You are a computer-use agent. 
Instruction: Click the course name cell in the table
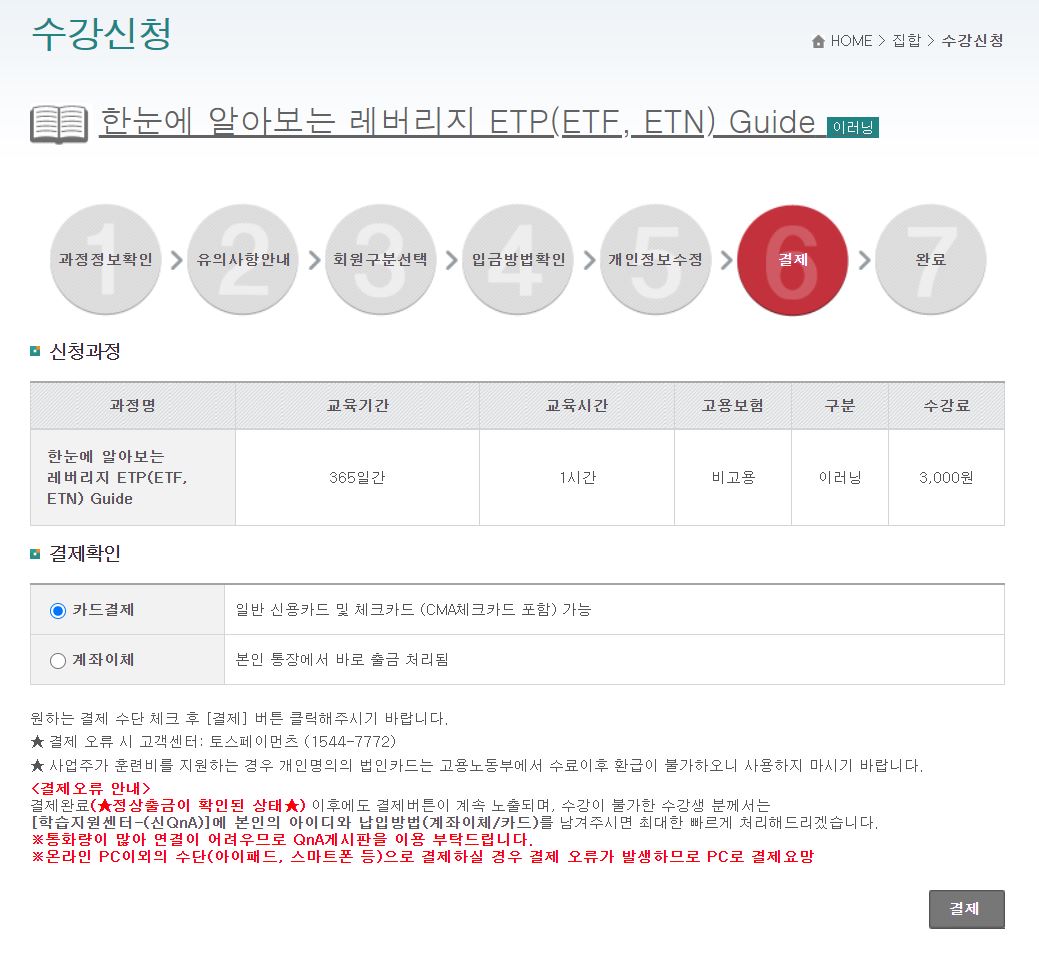pos(133,478)
